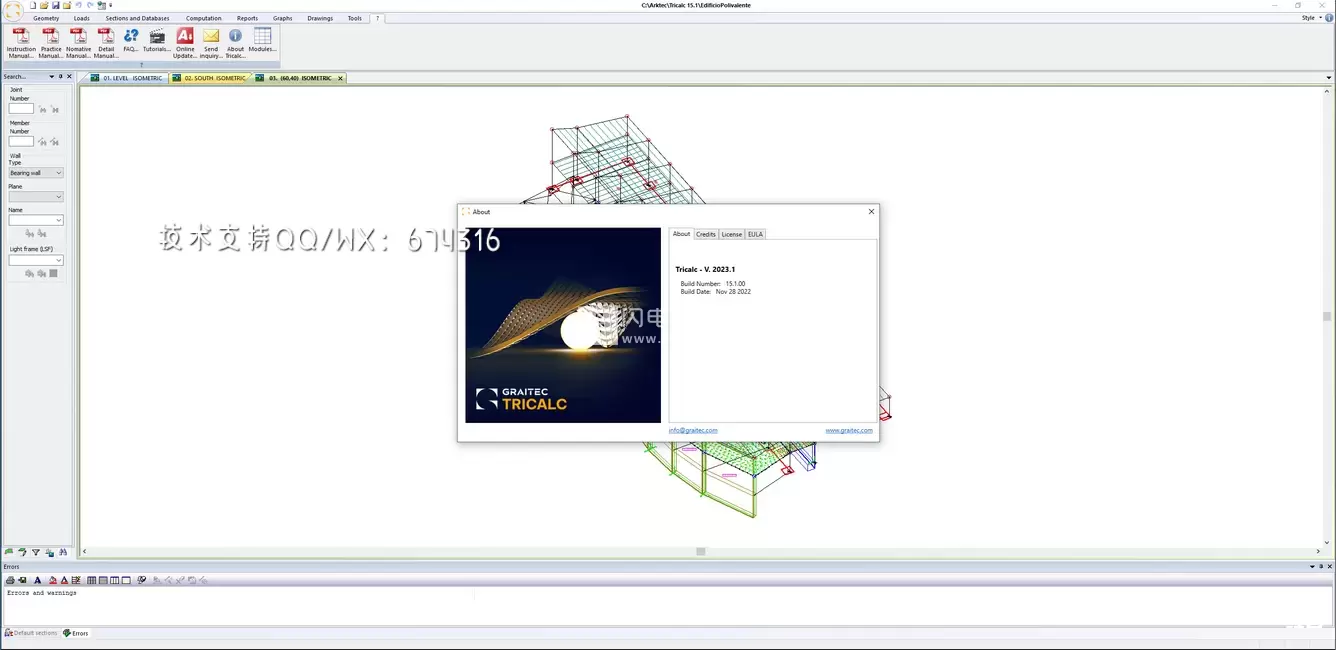Screen dimensions: 1336x650
Task: Open the EULA tab in About dialog
Action: [755, 234]
